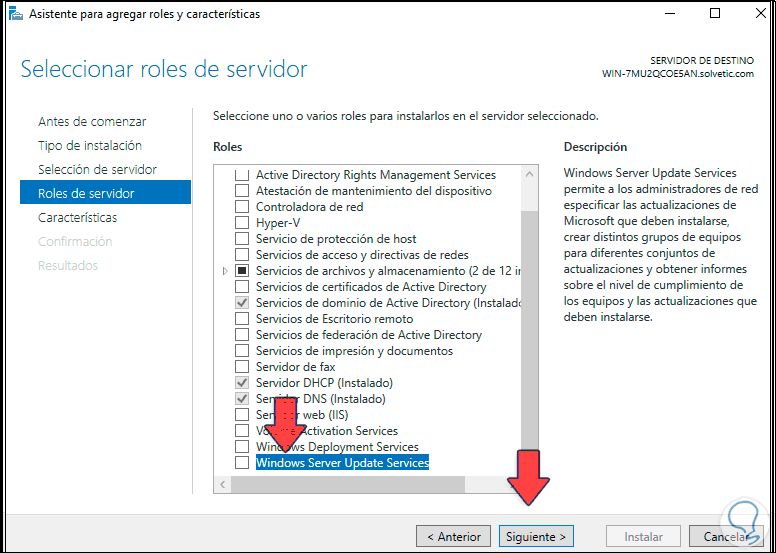
Task: Check the Servidor web (IIS) checkbox
Action: (x=242, y=414)
